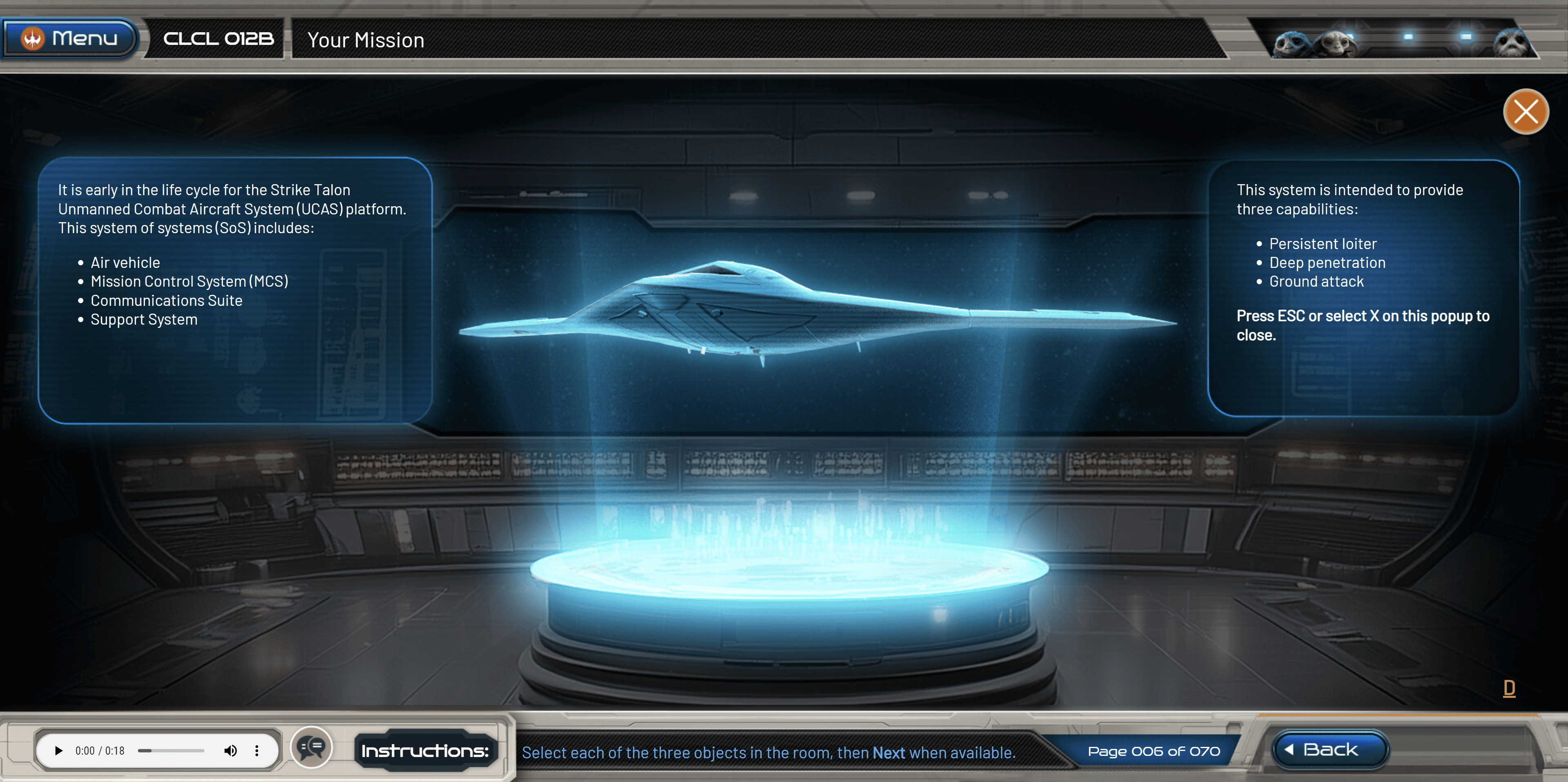Select the right glowing progress light
The width and height of the screenshot is (1568, 782).
(1466, 36)
